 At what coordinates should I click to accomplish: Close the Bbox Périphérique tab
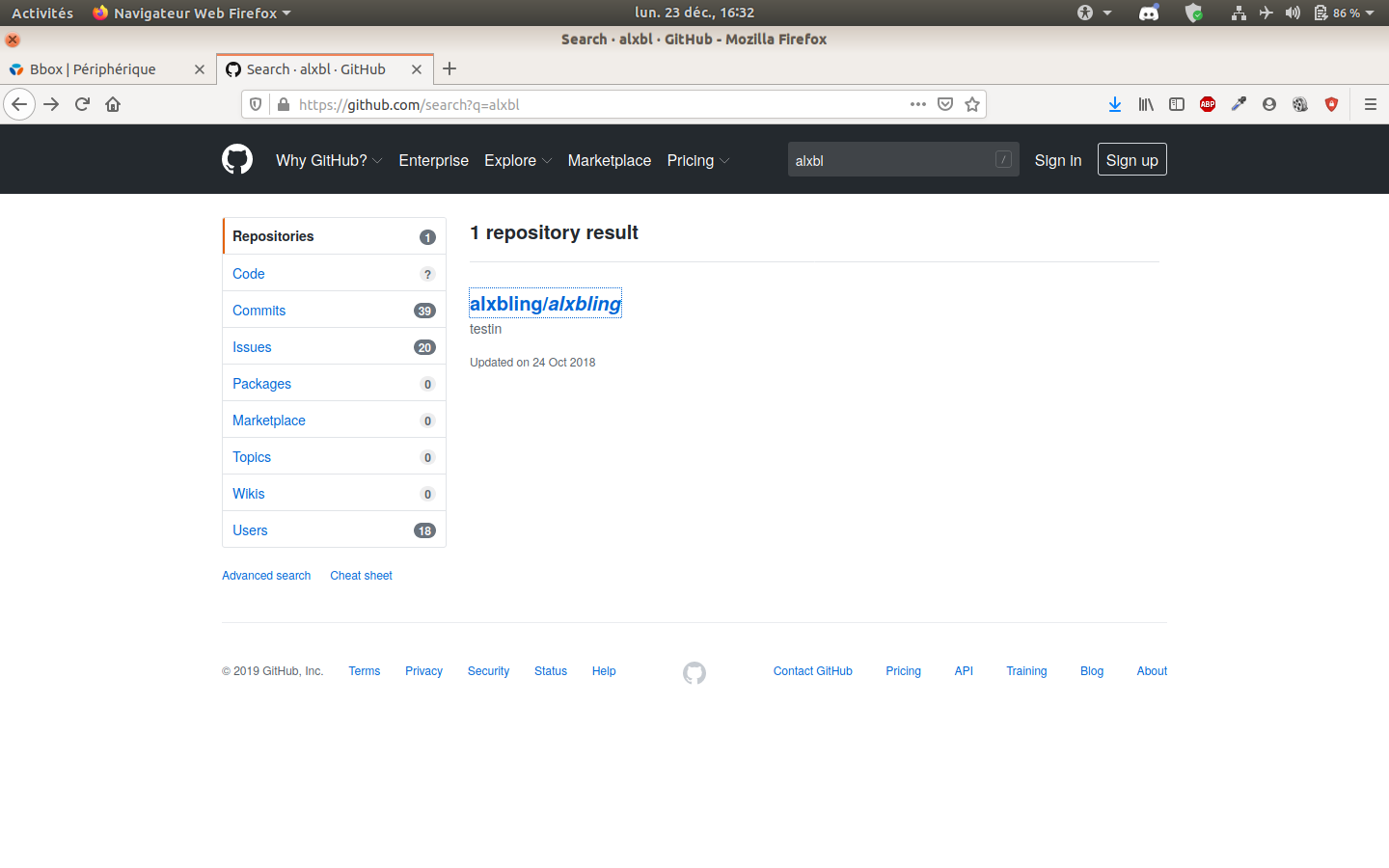[200, 69]
